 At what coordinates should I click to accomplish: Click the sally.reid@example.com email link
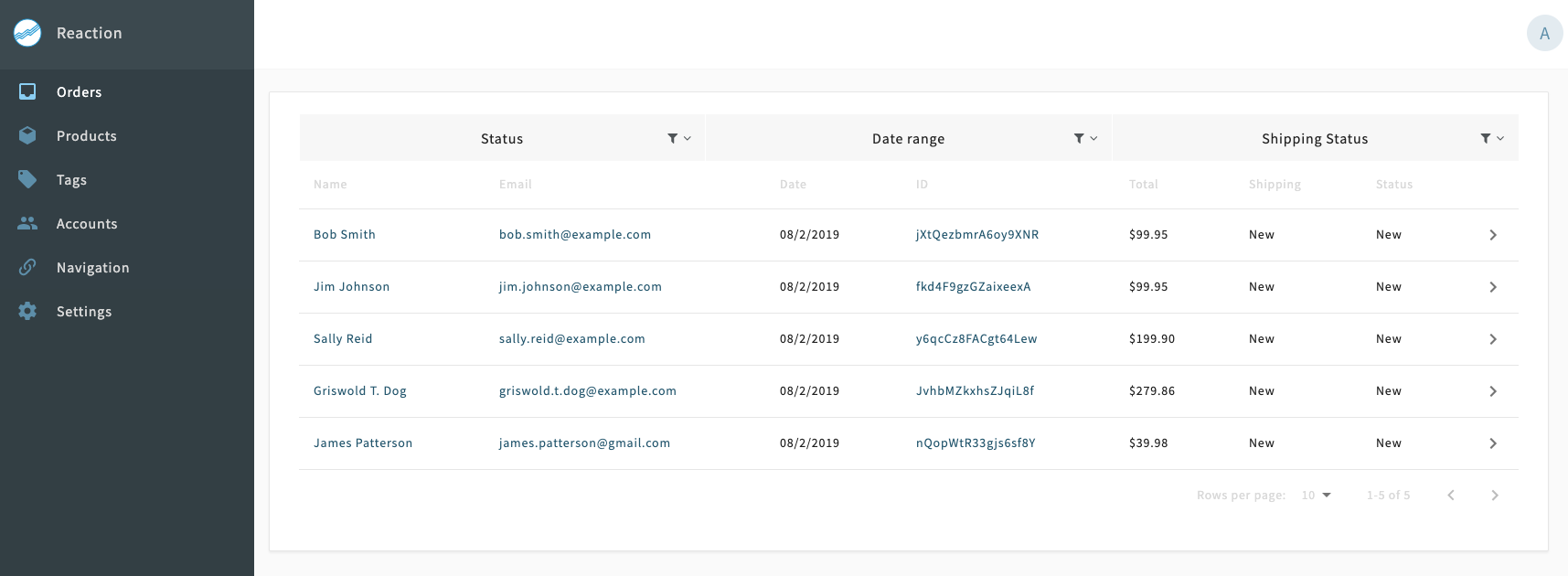[x=571, y=338]
